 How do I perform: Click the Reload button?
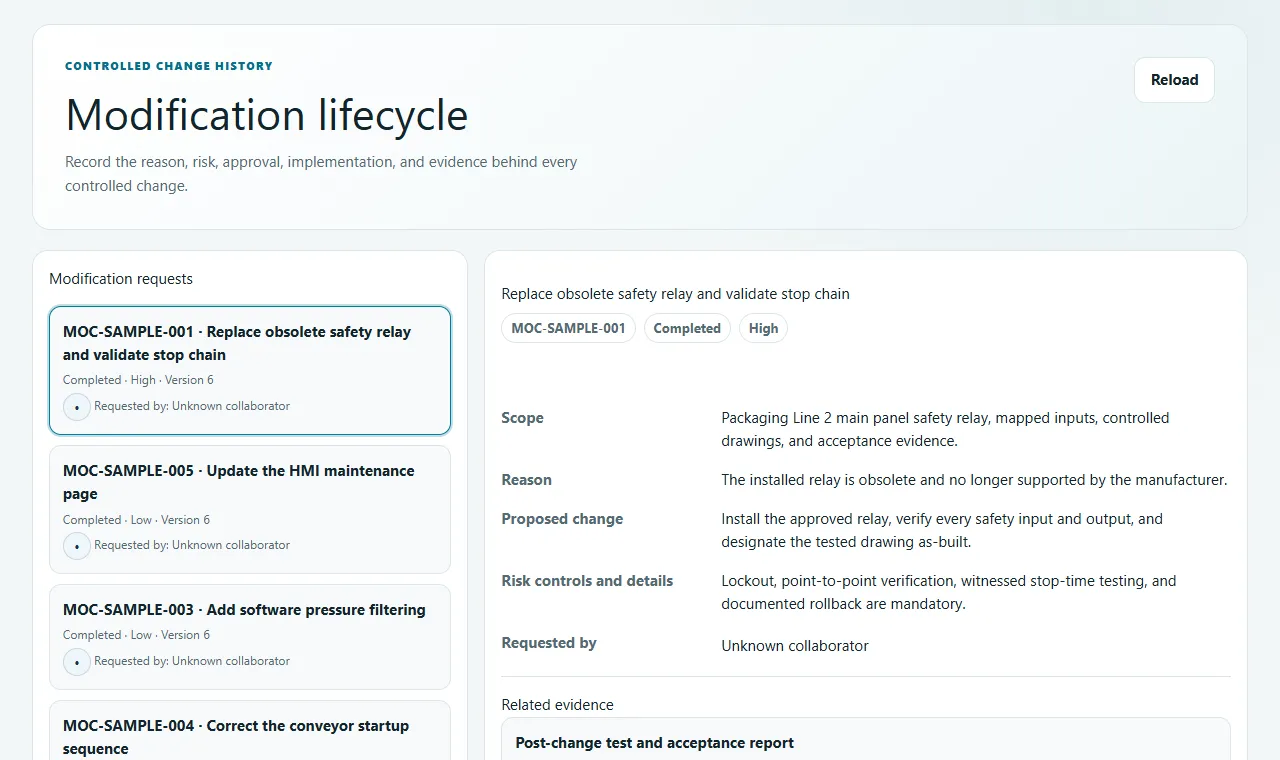1174,80
